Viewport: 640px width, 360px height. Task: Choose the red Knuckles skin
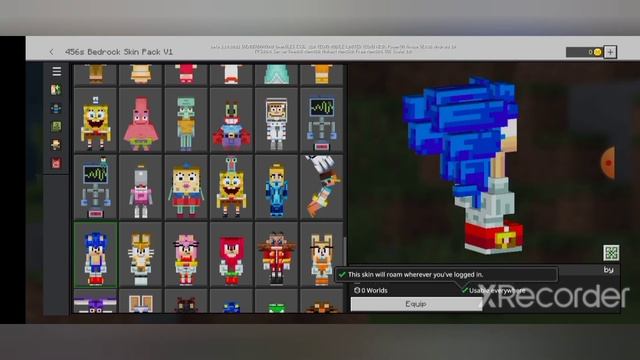[x=231, y=255]
